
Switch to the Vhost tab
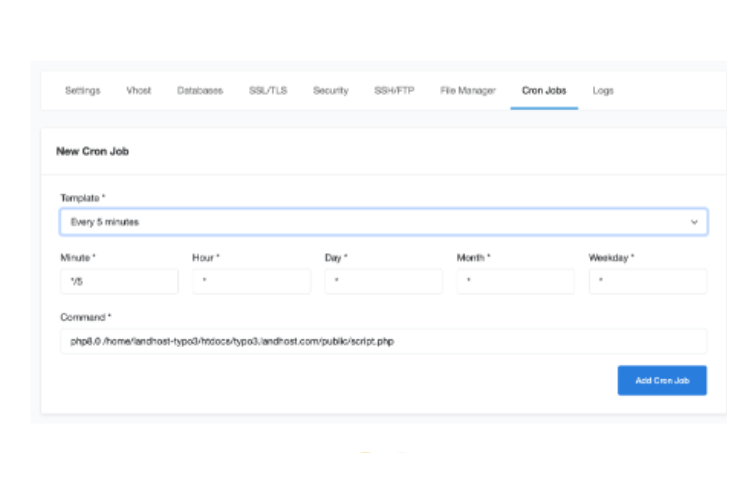tap(139, 91)
